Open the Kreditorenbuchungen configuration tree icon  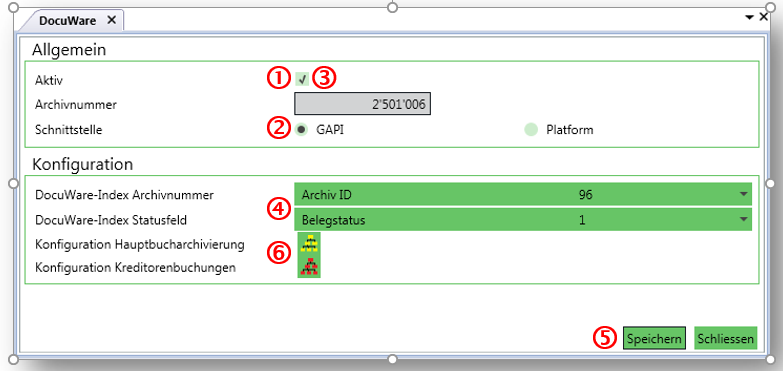click(x=309, y=267)
